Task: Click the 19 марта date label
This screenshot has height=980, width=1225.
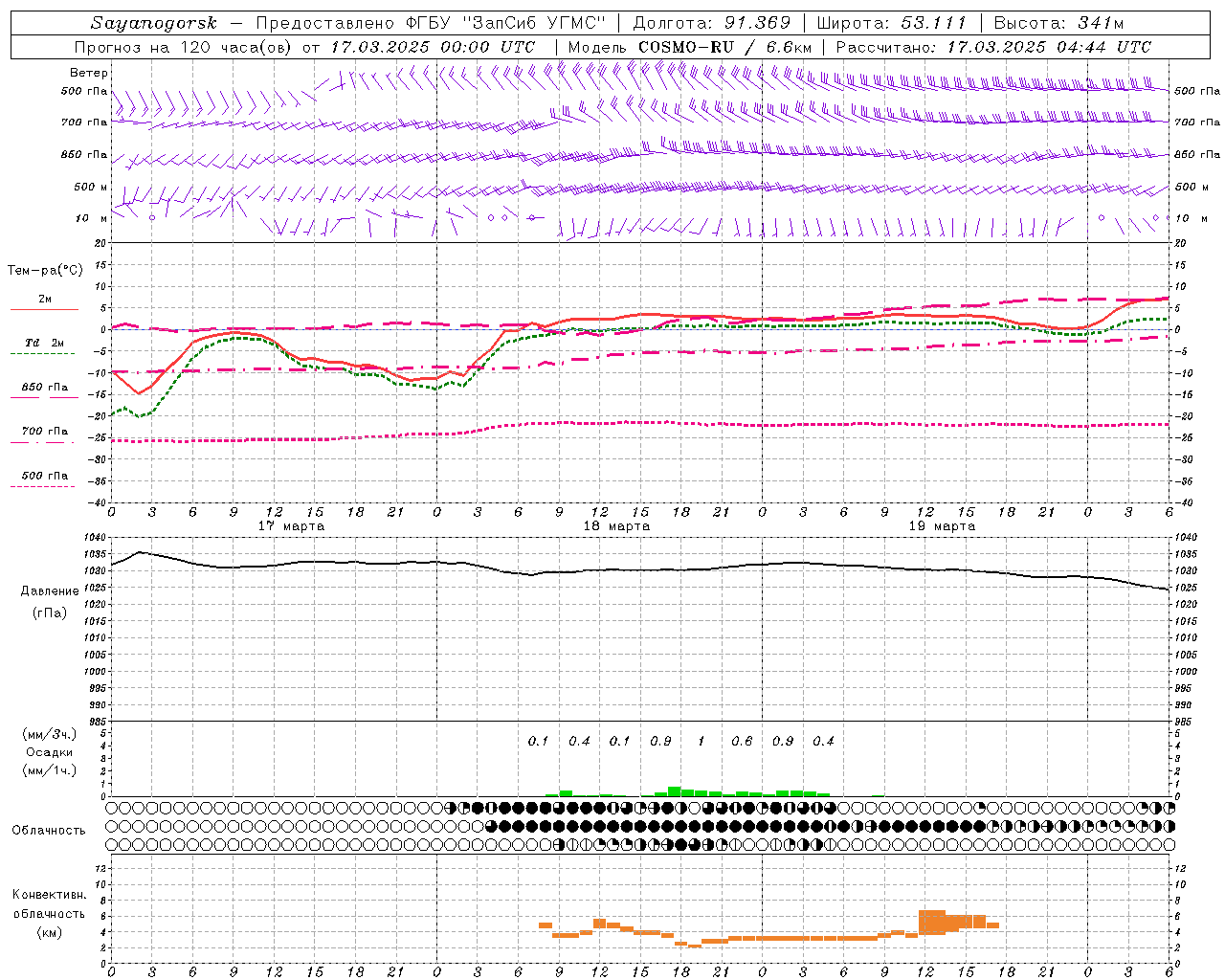Action: tap(942, 526)
